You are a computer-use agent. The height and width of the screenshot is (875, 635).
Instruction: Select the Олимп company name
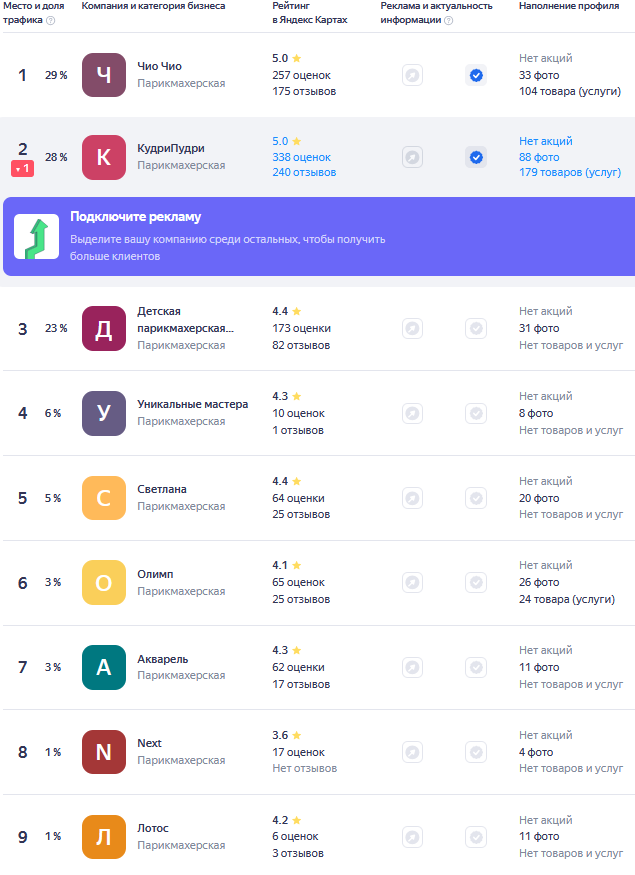click(x=155, y=574)
